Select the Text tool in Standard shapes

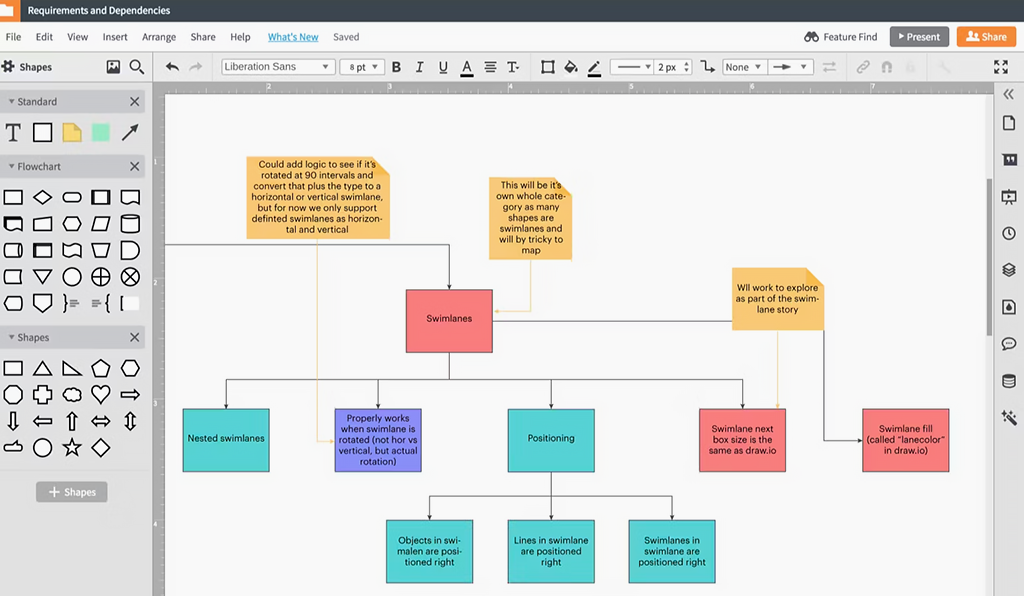click(13, 132)
